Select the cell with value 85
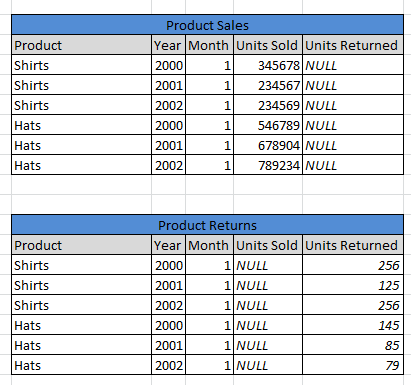This screenshot has width=411, height=385. click(x=353, y=345)
